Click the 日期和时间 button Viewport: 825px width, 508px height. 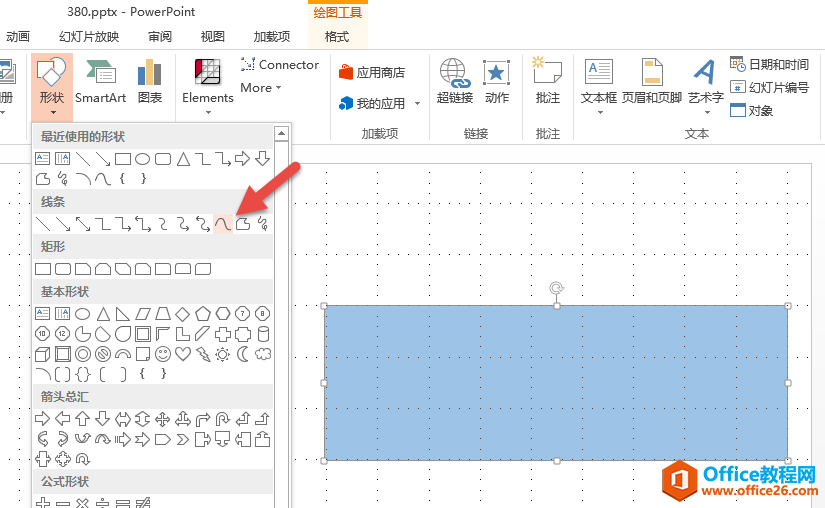[769, 64]
